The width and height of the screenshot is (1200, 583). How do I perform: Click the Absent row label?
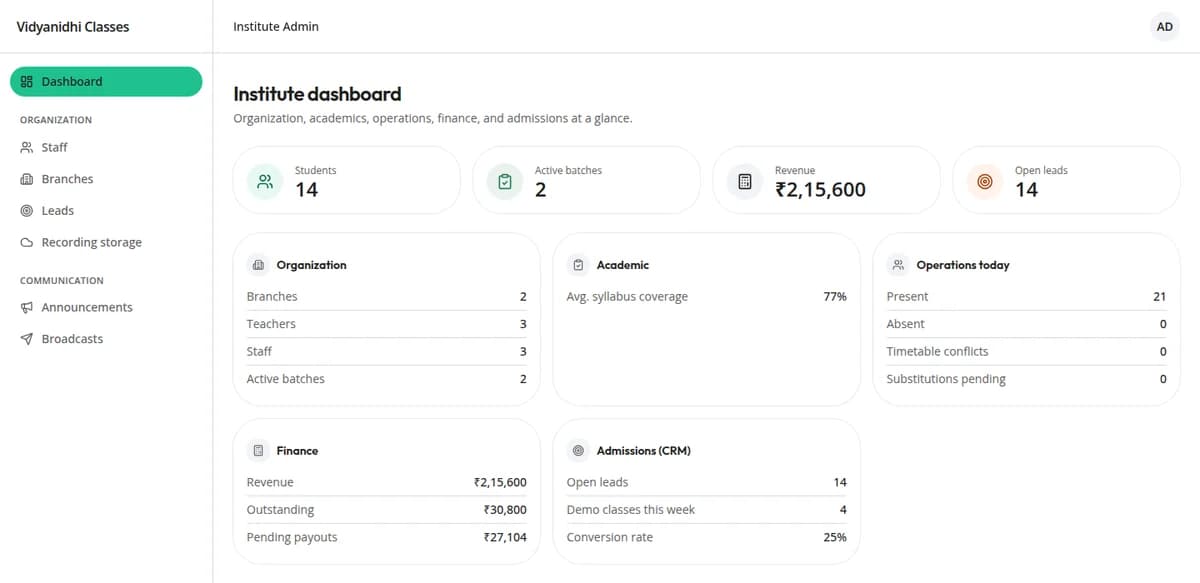tap(905, 324)
